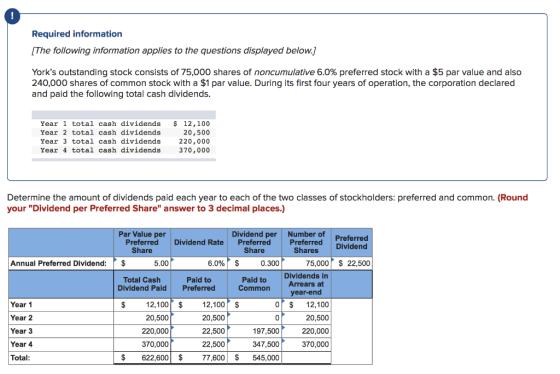Click the Year 4 total cash dividends line
The height and width of the screenshot is (374, 560).
click(125, 150)
